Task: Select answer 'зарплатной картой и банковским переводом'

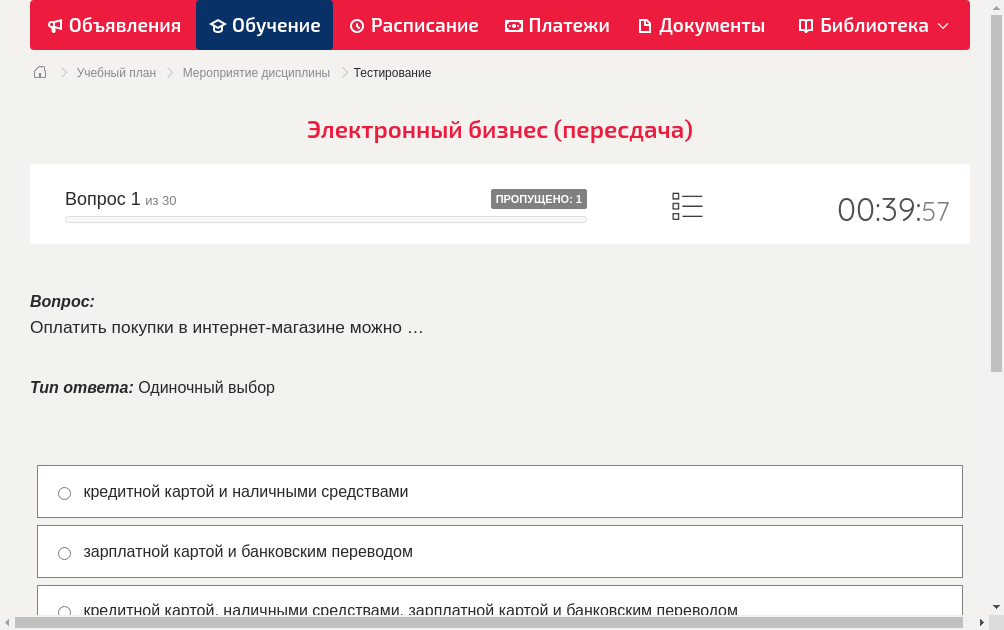Action: point(64,552)
